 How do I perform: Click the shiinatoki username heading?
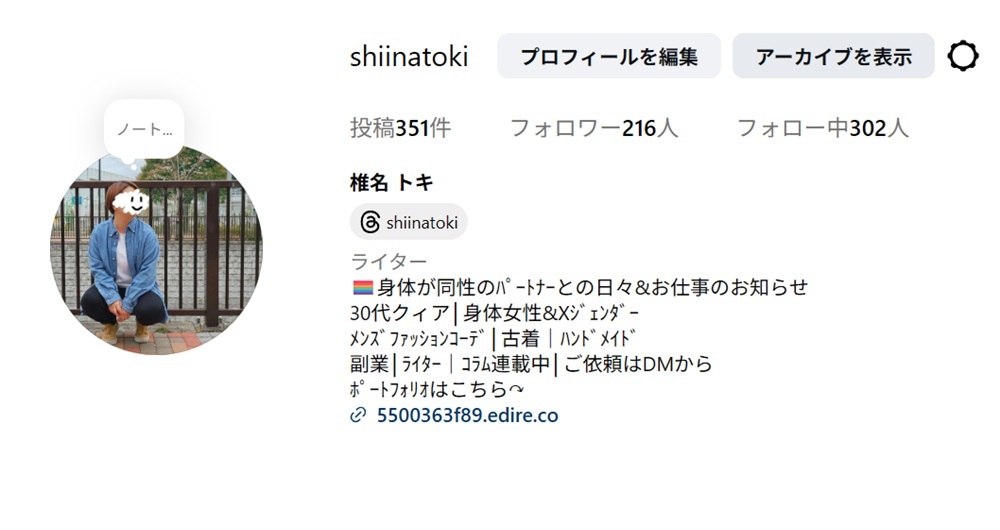click(x=409, y=56)
